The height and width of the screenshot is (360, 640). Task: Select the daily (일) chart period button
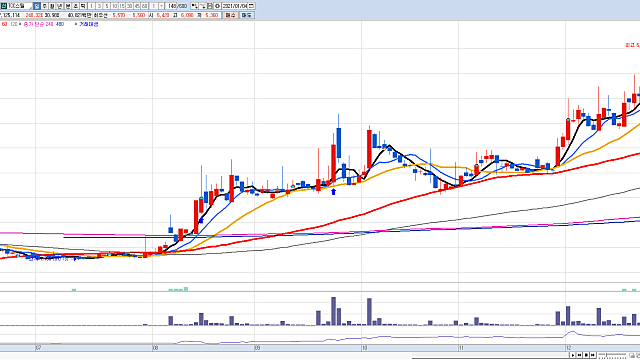pyautogui.click(x=37, y=6)
